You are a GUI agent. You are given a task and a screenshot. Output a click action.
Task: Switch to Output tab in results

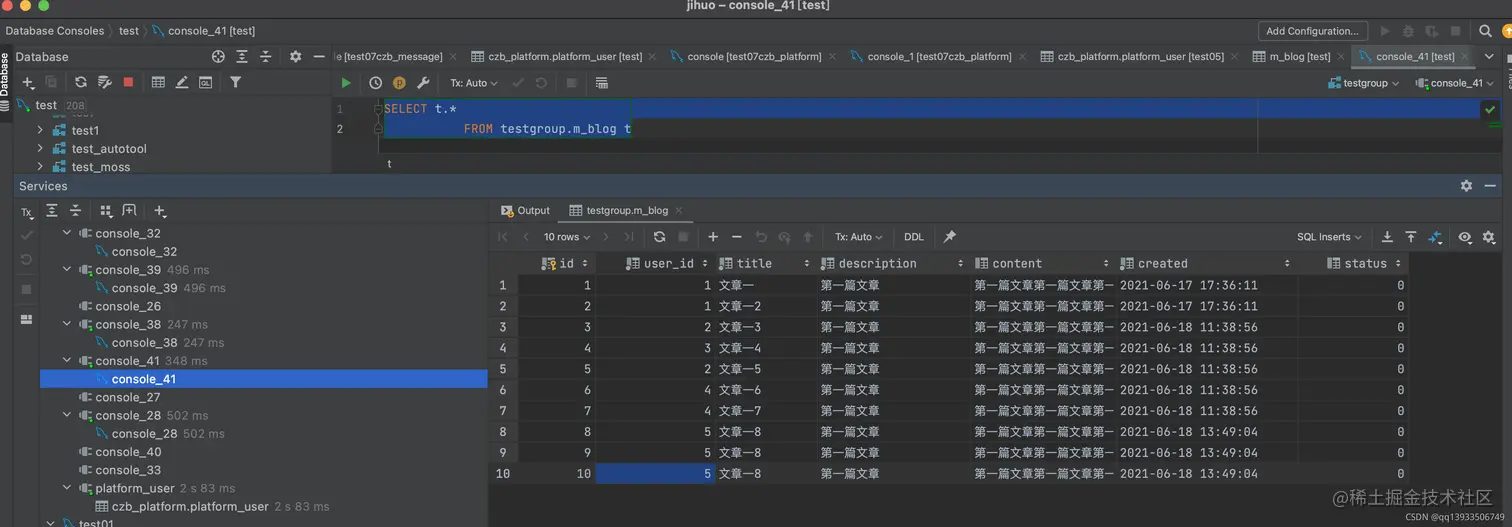pyautogui.click(x=526, y=211)
